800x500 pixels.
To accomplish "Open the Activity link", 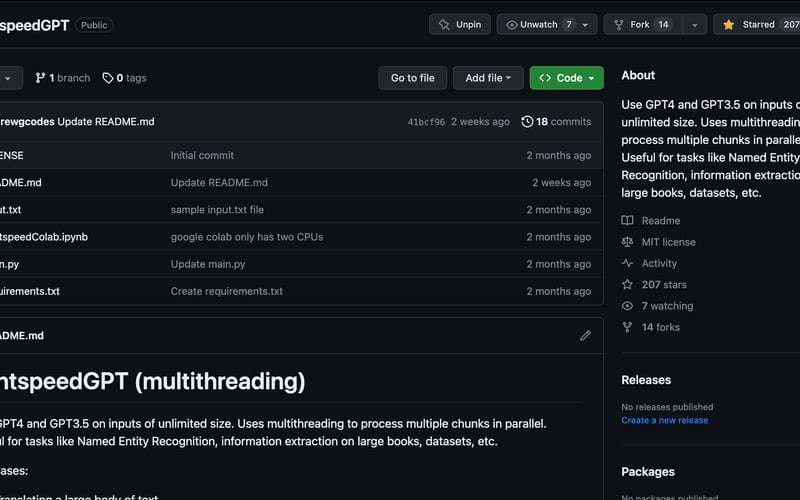I will click(659, 263).
